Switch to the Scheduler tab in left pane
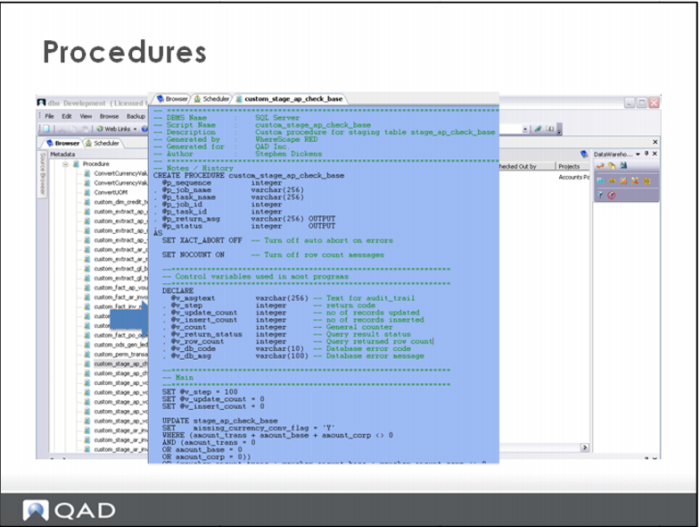The image size is (700, 527). 103,143
